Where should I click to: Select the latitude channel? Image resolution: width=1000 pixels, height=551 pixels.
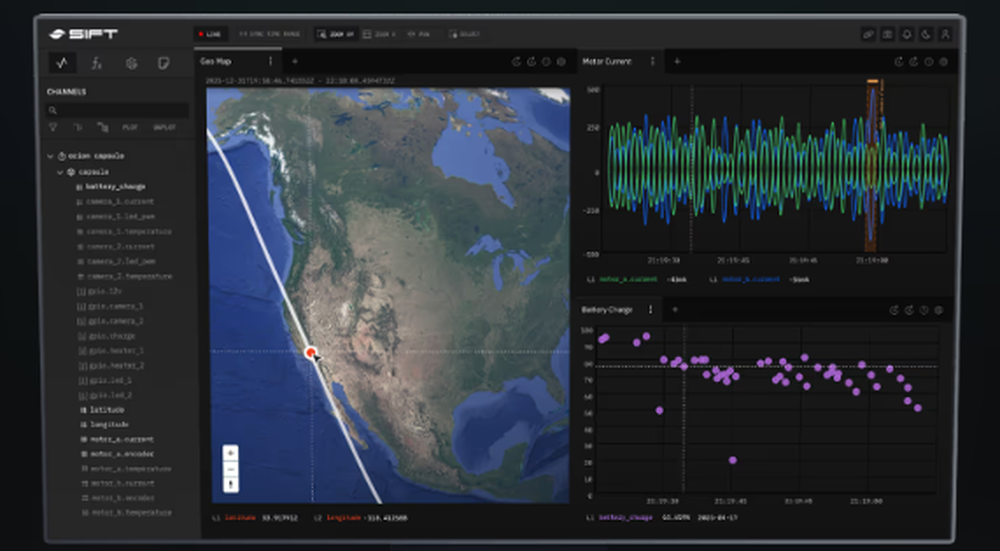107,410
